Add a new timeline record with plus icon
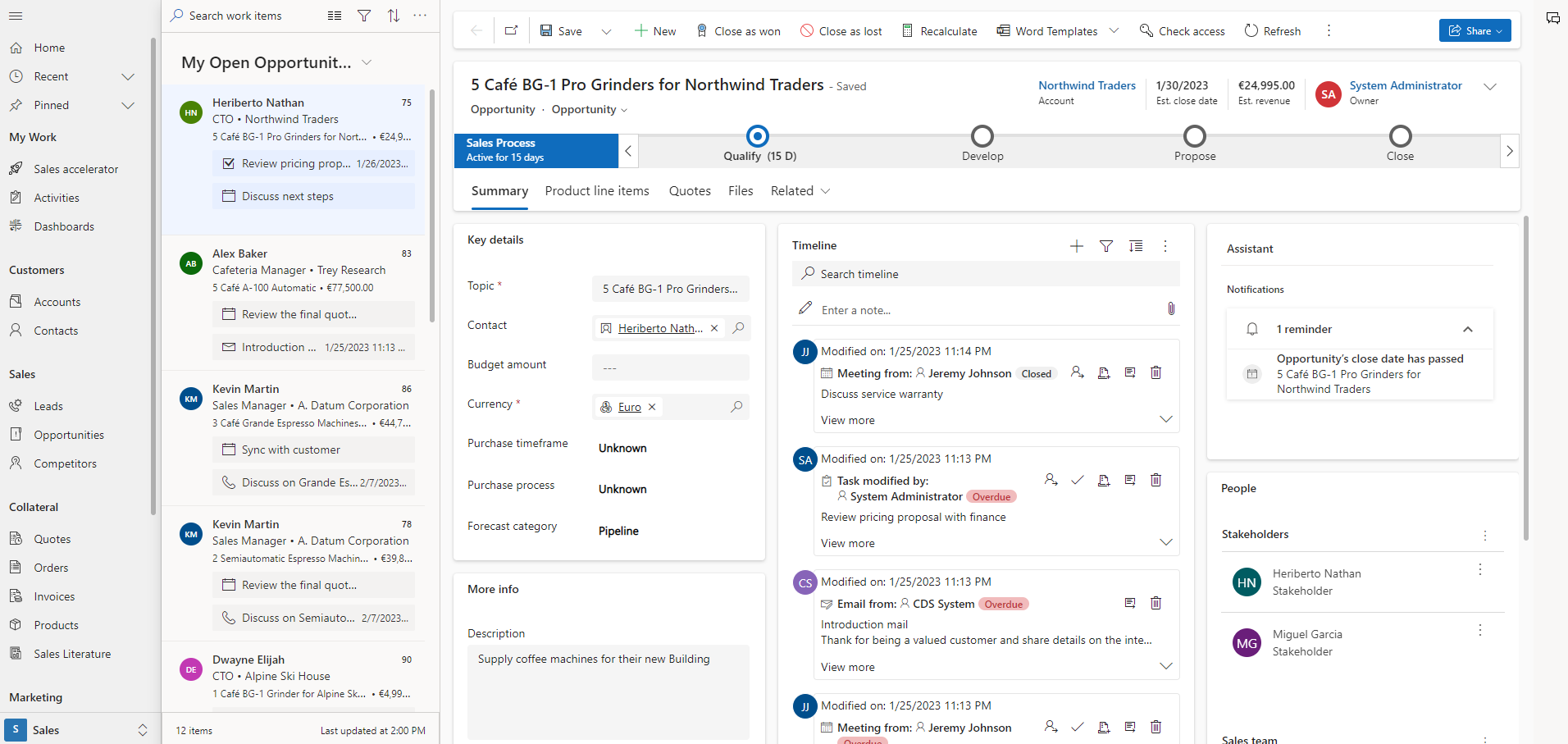The height and width of the screenshot is (744, 1568). [1076, 246]
